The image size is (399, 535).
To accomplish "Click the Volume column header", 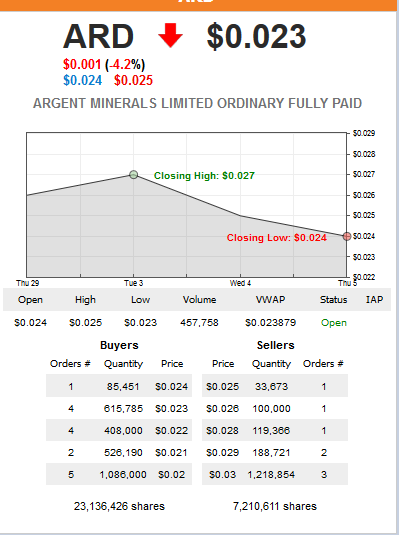I will point(199,300).
